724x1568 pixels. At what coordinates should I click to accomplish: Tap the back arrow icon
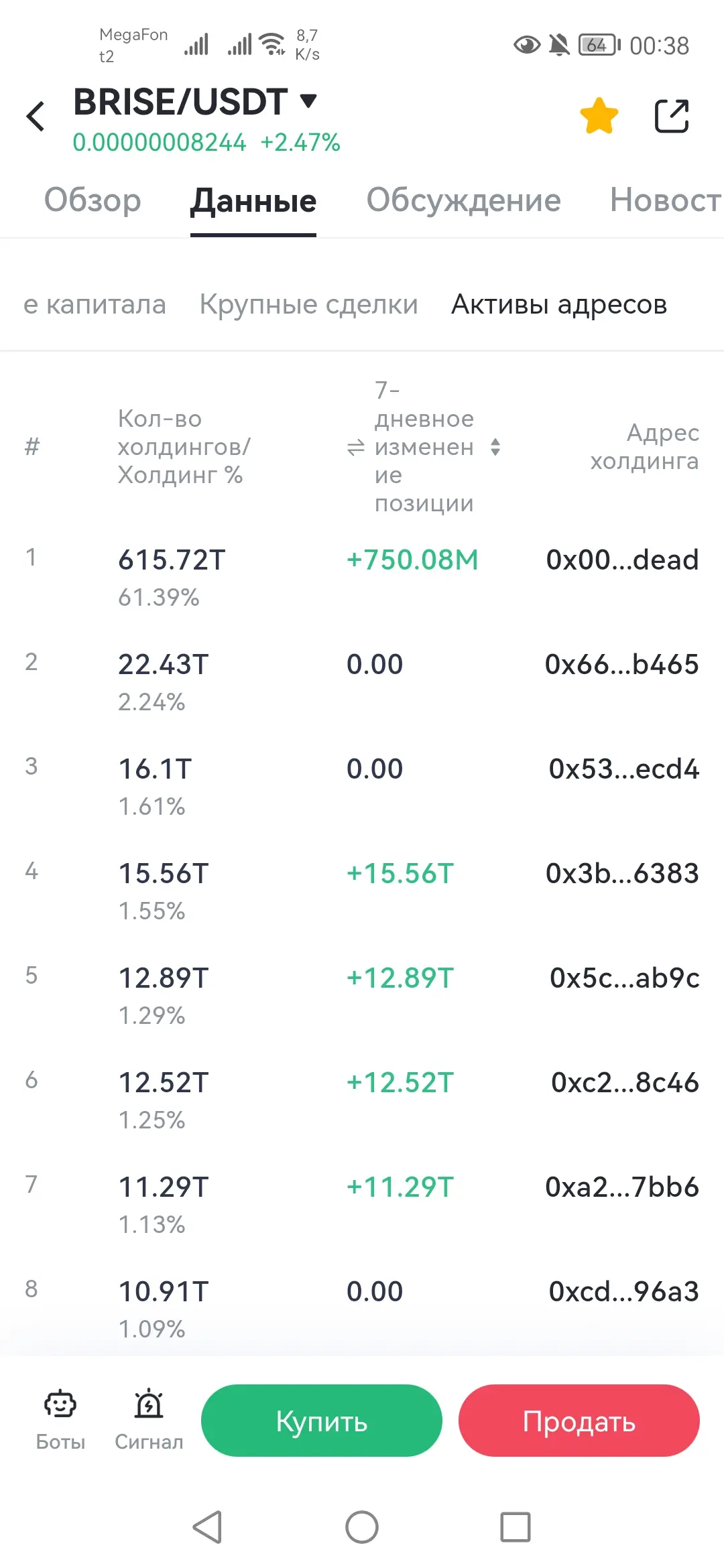click(x=36, y=116)
